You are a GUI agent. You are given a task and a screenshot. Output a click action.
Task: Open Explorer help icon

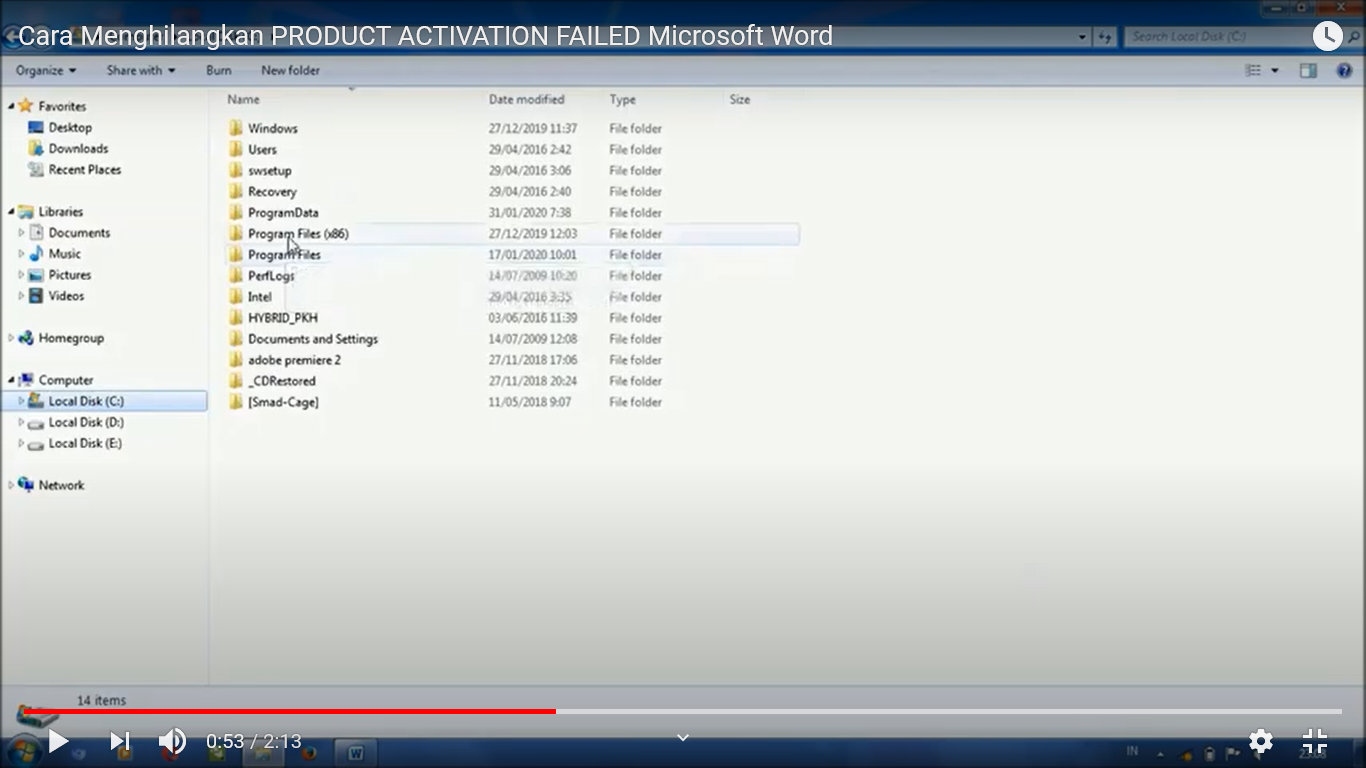1344,71
